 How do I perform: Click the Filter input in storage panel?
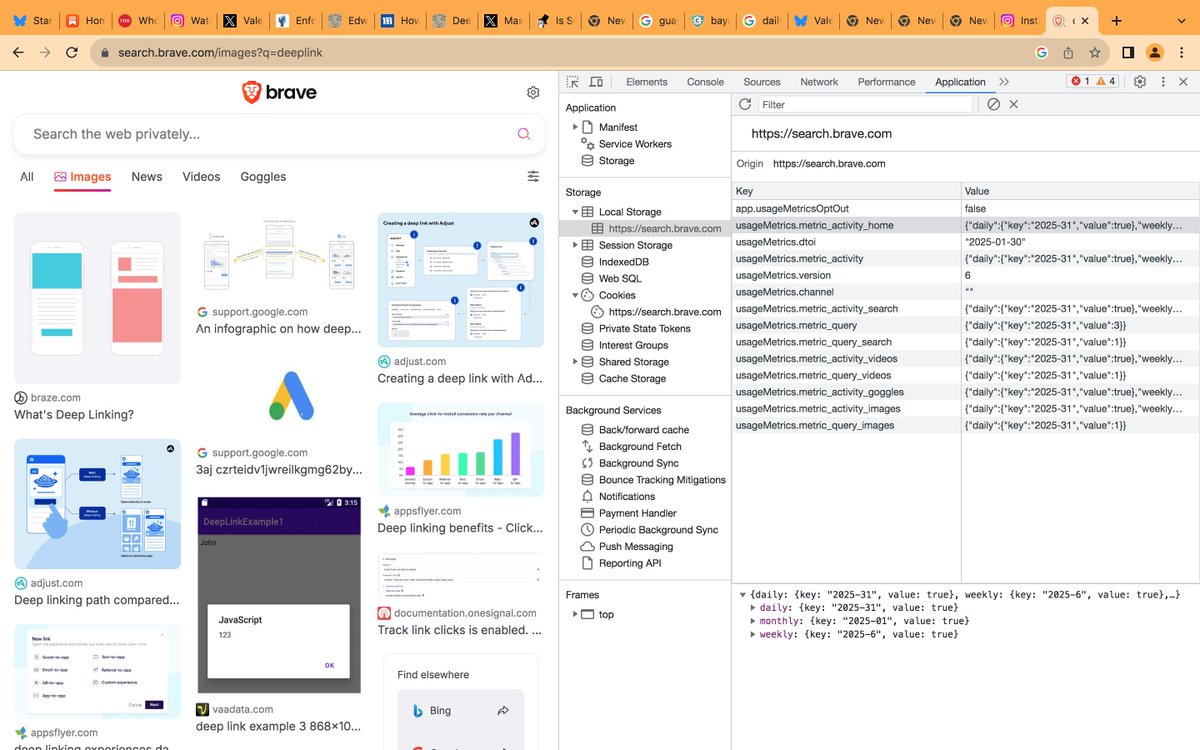(x=865, y=104)
